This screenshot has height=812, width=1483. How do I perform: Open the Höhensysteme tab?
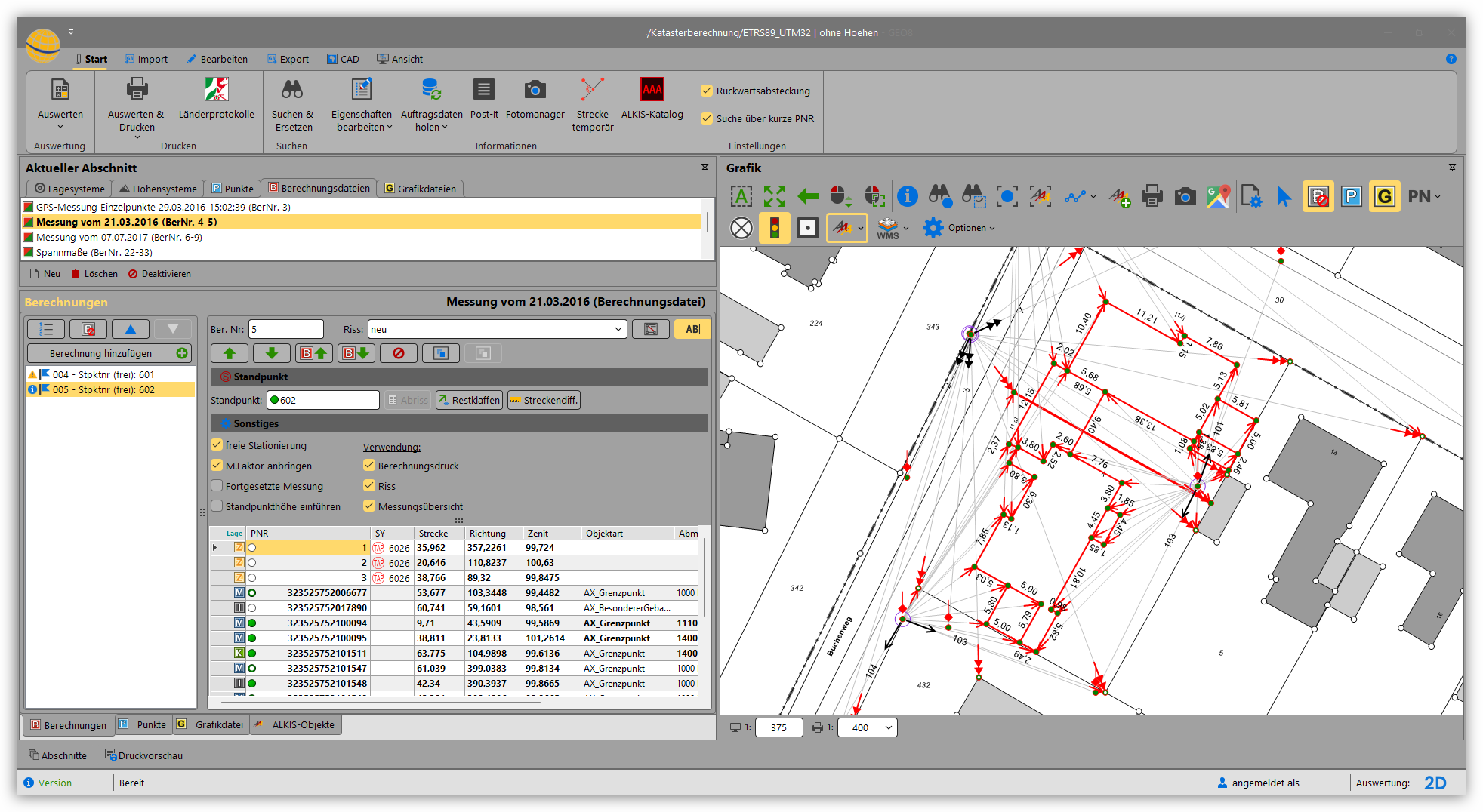coord(158,189)
